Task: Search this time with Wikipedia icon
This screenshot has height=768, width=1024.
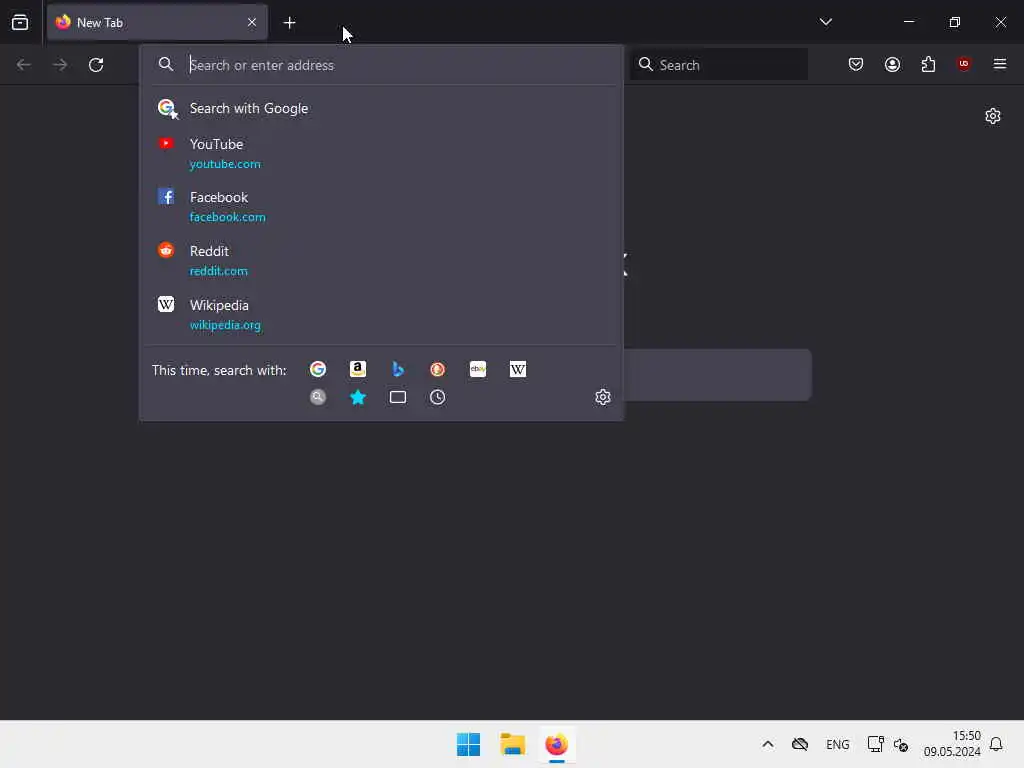Action: point(518,370)
